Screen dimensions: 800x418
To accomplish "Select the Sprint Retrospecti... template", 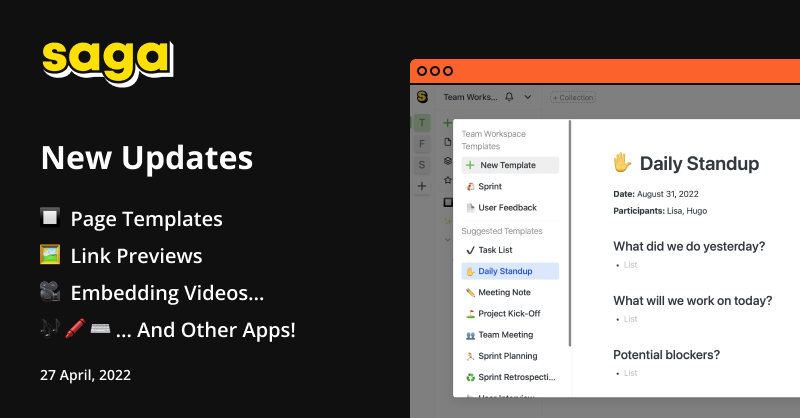I will (x=510, y=377).
